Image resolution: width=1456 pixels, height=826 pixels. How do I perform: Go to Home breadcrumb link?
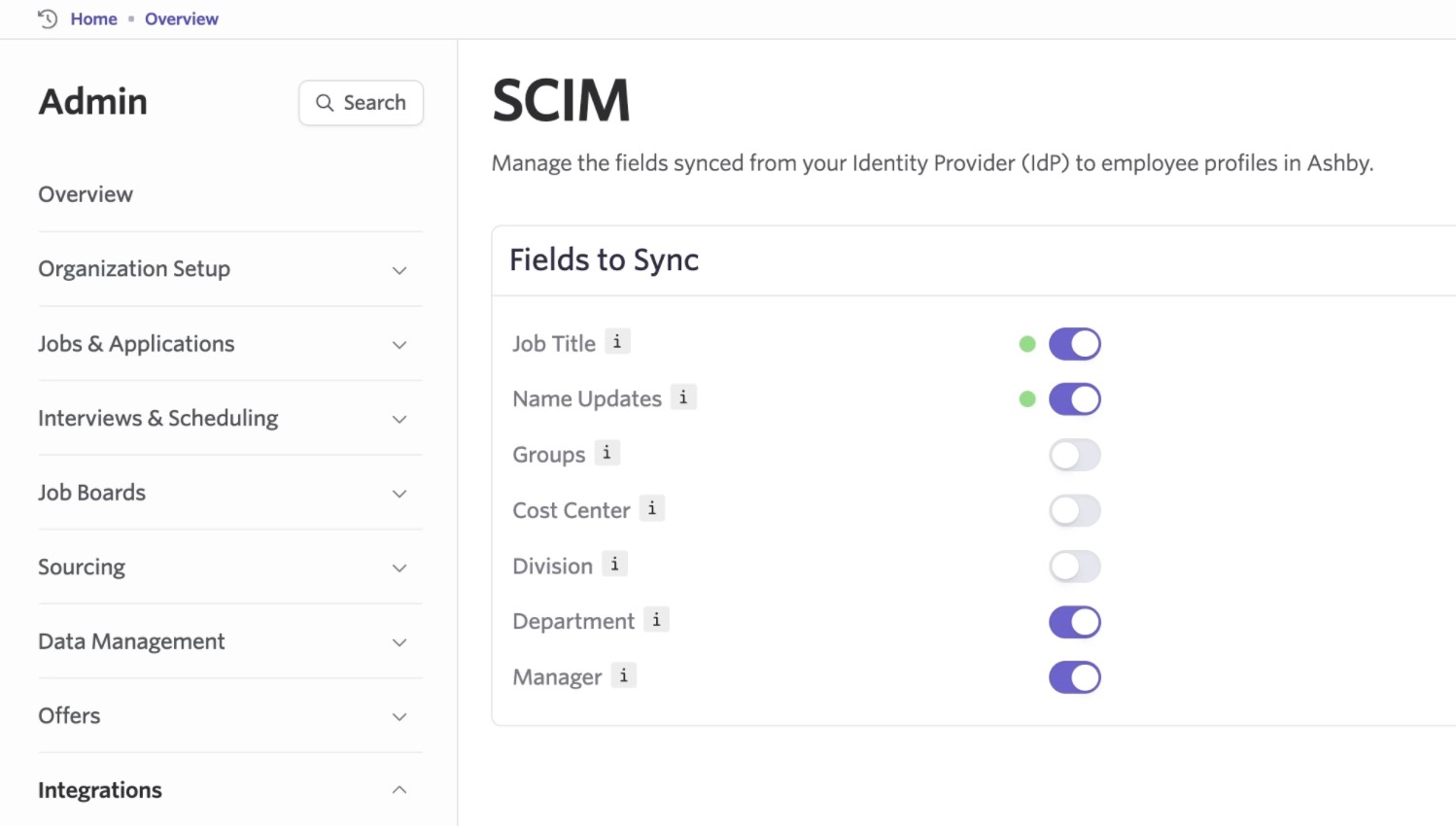click(93, 19)
